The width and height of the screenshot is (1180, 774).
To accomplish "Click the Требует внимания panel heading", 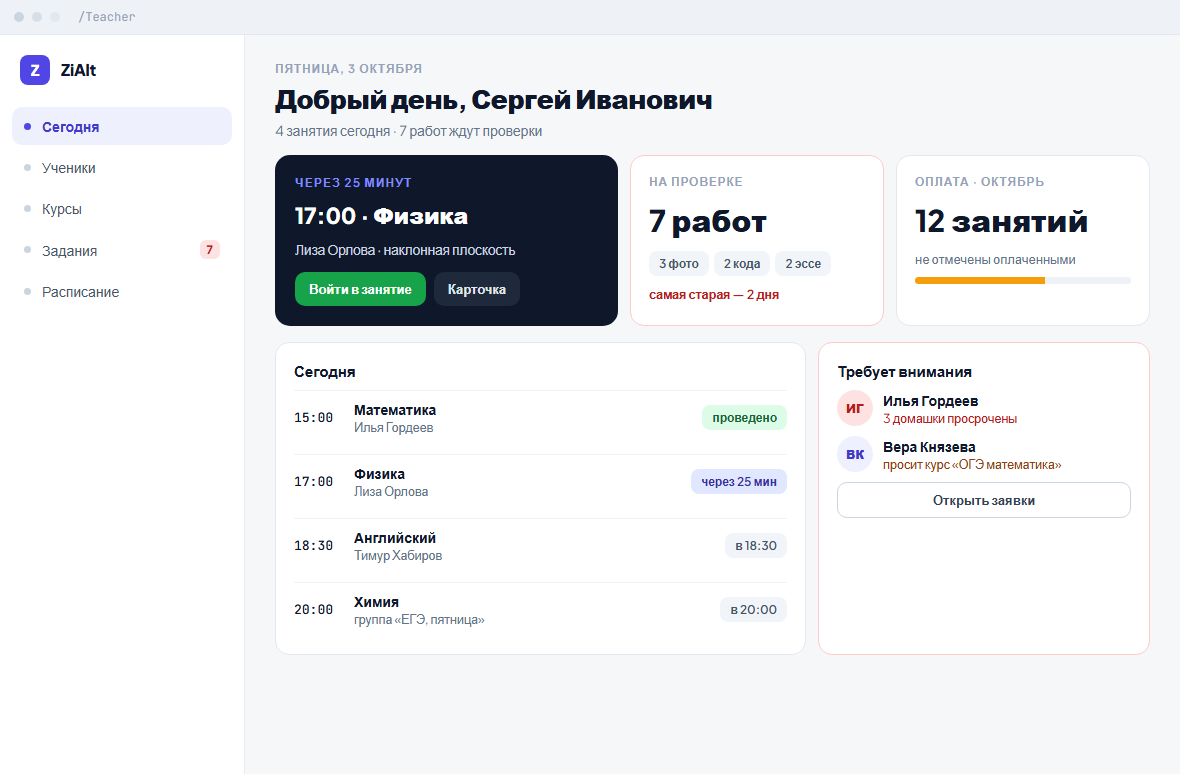I will 905,372.
